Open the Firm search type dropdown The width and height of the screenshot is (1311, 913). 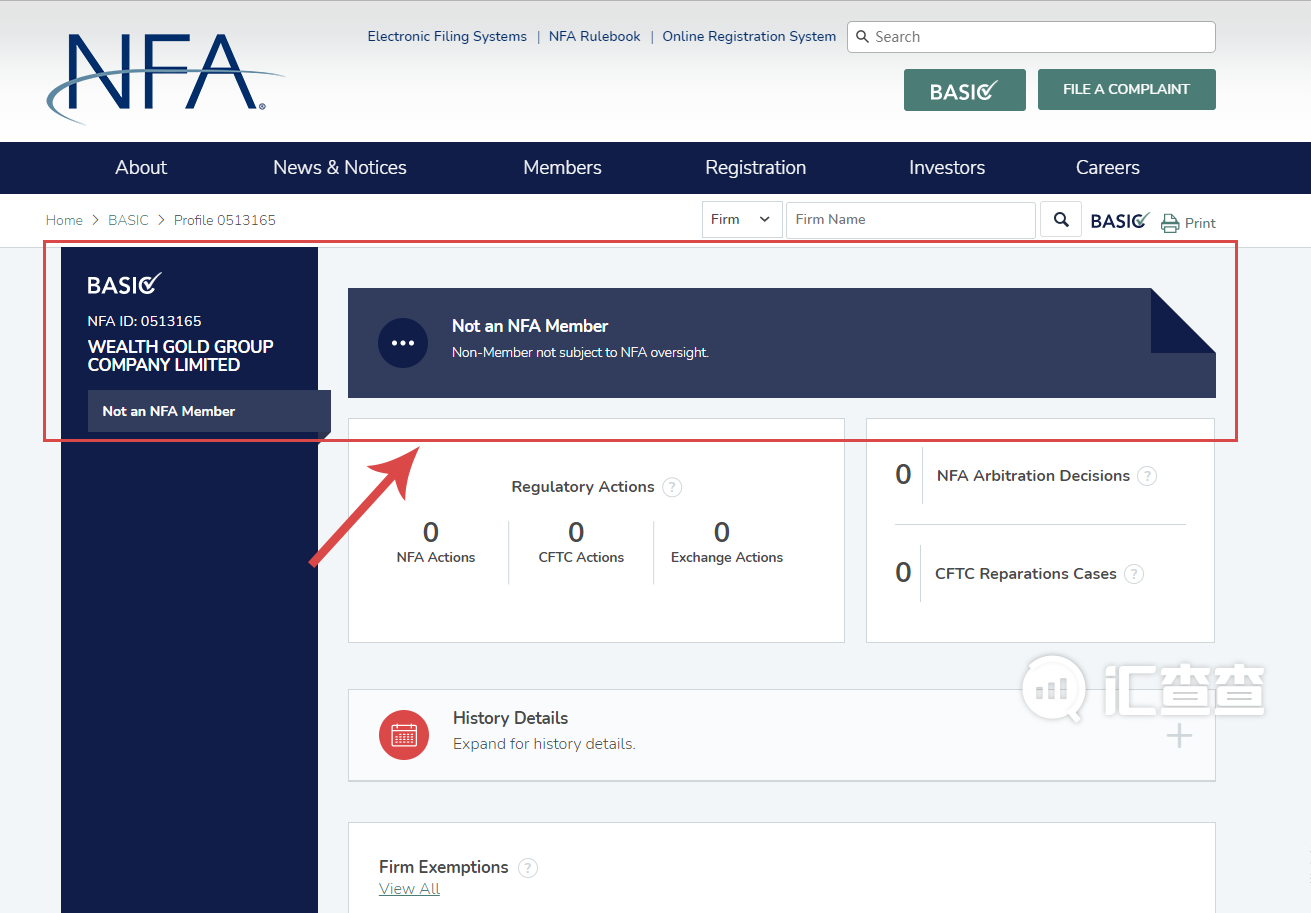pos(741,220)
